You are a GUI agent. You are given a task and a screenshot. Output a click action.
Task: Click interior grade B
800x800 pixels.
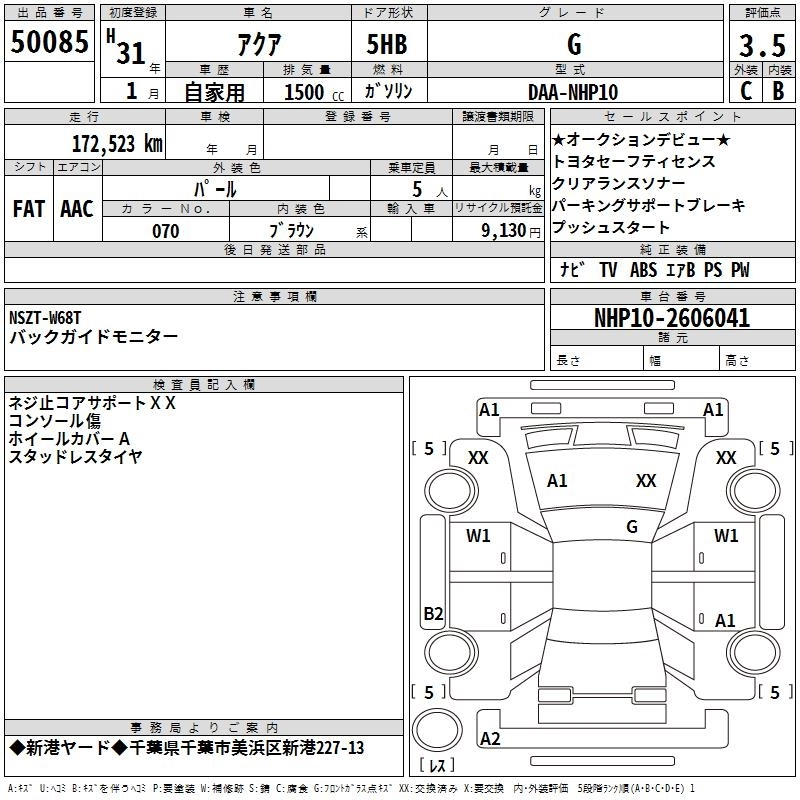click(779, 91)
